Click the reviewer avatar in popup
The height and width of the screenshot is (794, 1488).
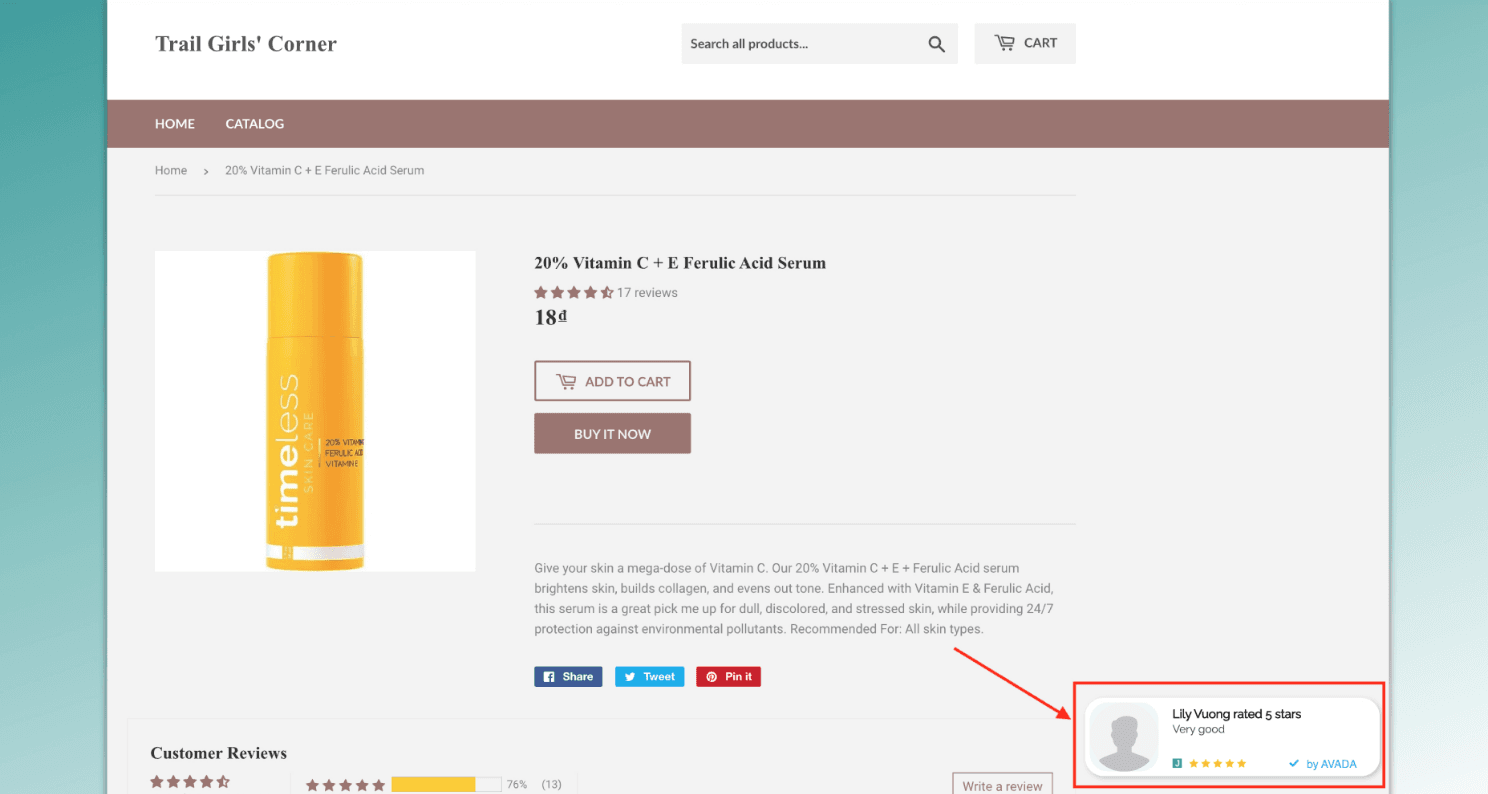click(1124, 737)
